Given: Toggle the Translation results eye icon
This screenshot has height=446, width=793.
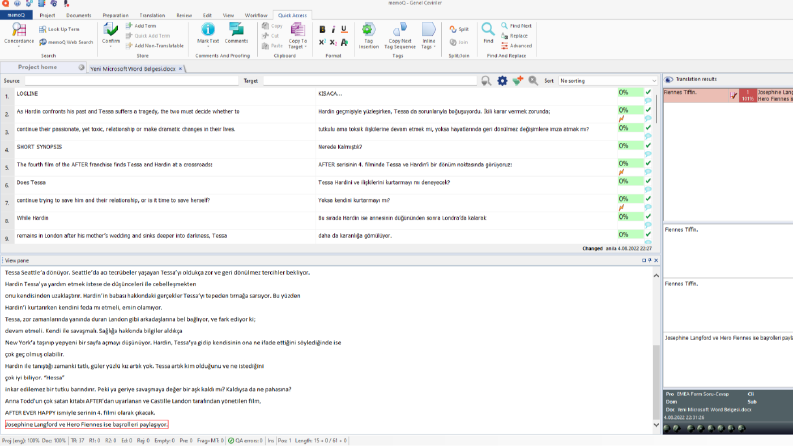Looking at the screenshot, I should pos(669,79).
